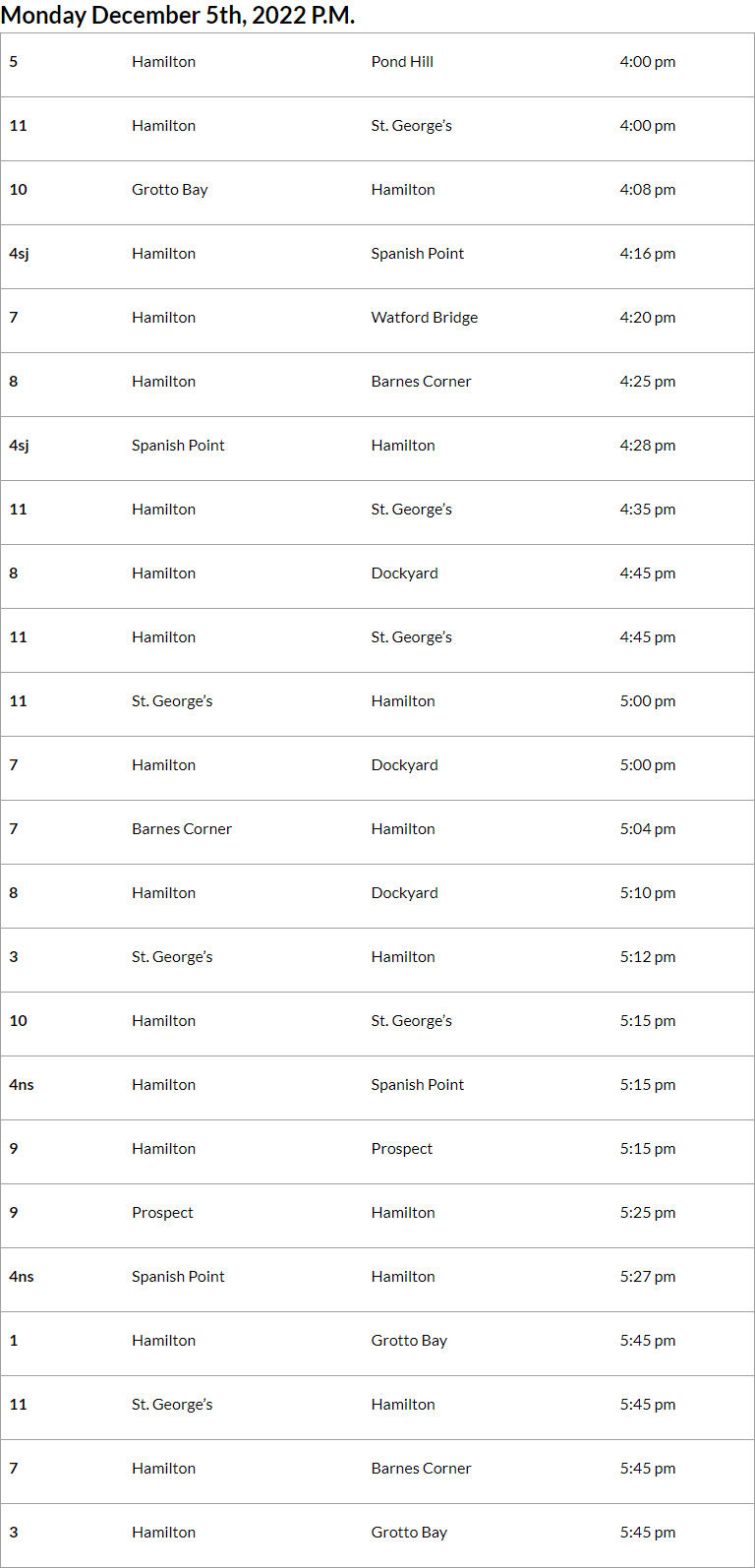Click the 5:25 pm departure time
This screenshot has width=755, height=1568.
coord(647,1213)
